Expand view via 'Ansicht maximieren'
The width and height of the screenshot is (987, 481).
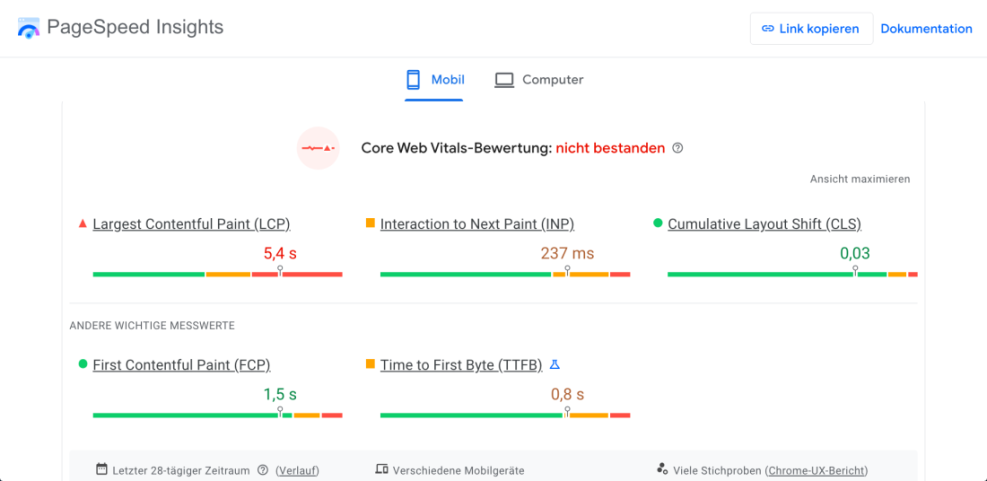point(860,179)
